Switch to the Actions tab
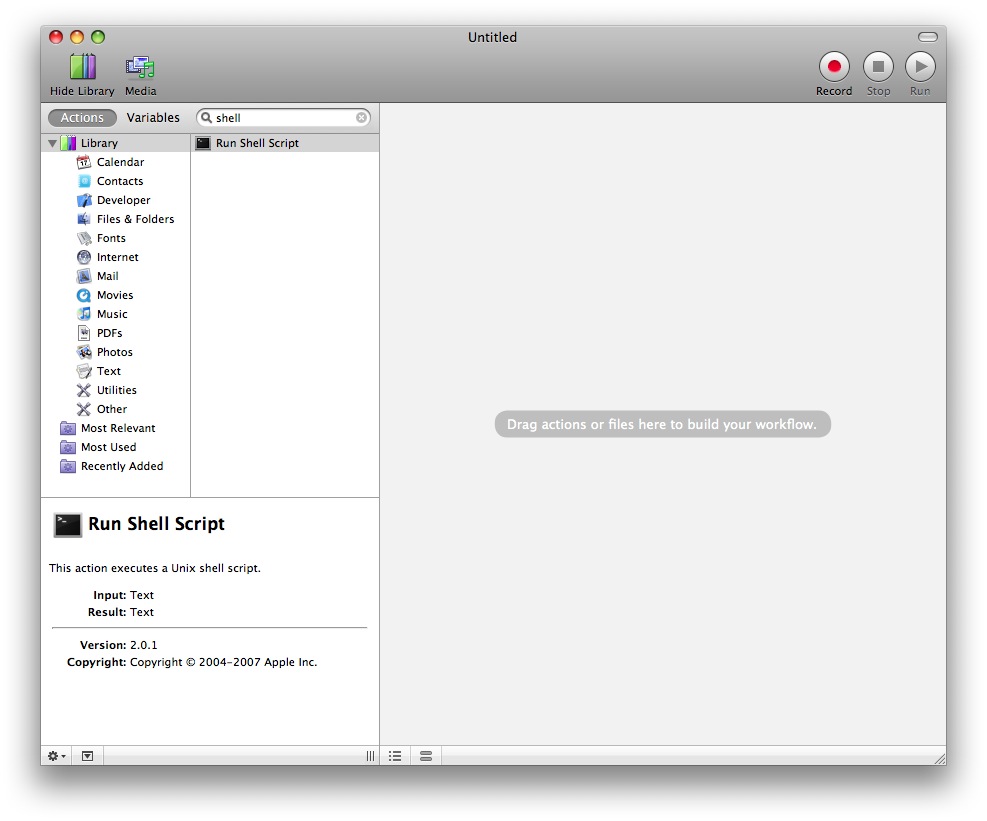987x821 pixels. tap(82, 118)
